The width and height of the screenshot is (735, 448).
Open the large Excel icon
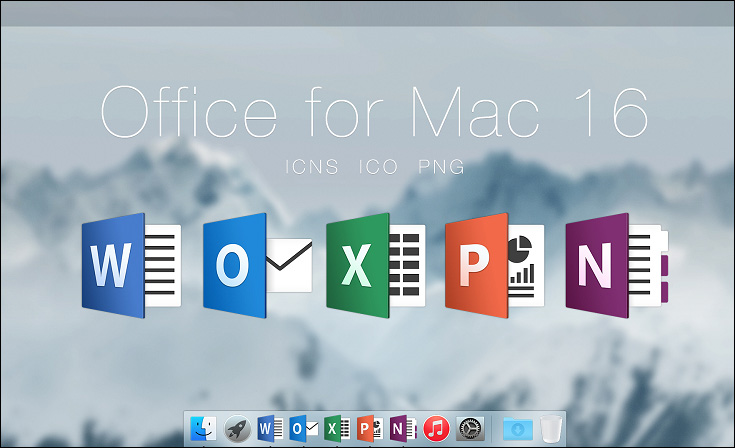coord(376,266)
